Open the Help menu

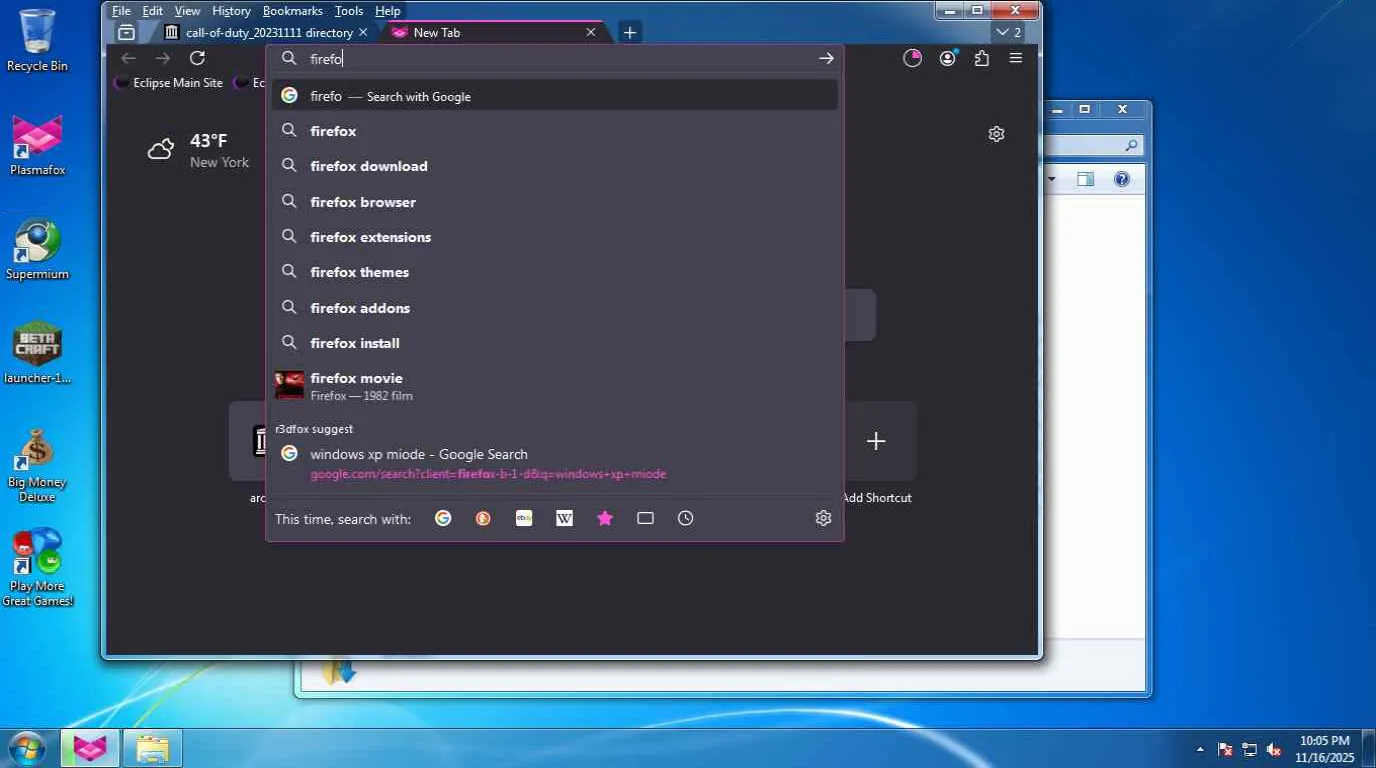point(387,11)
